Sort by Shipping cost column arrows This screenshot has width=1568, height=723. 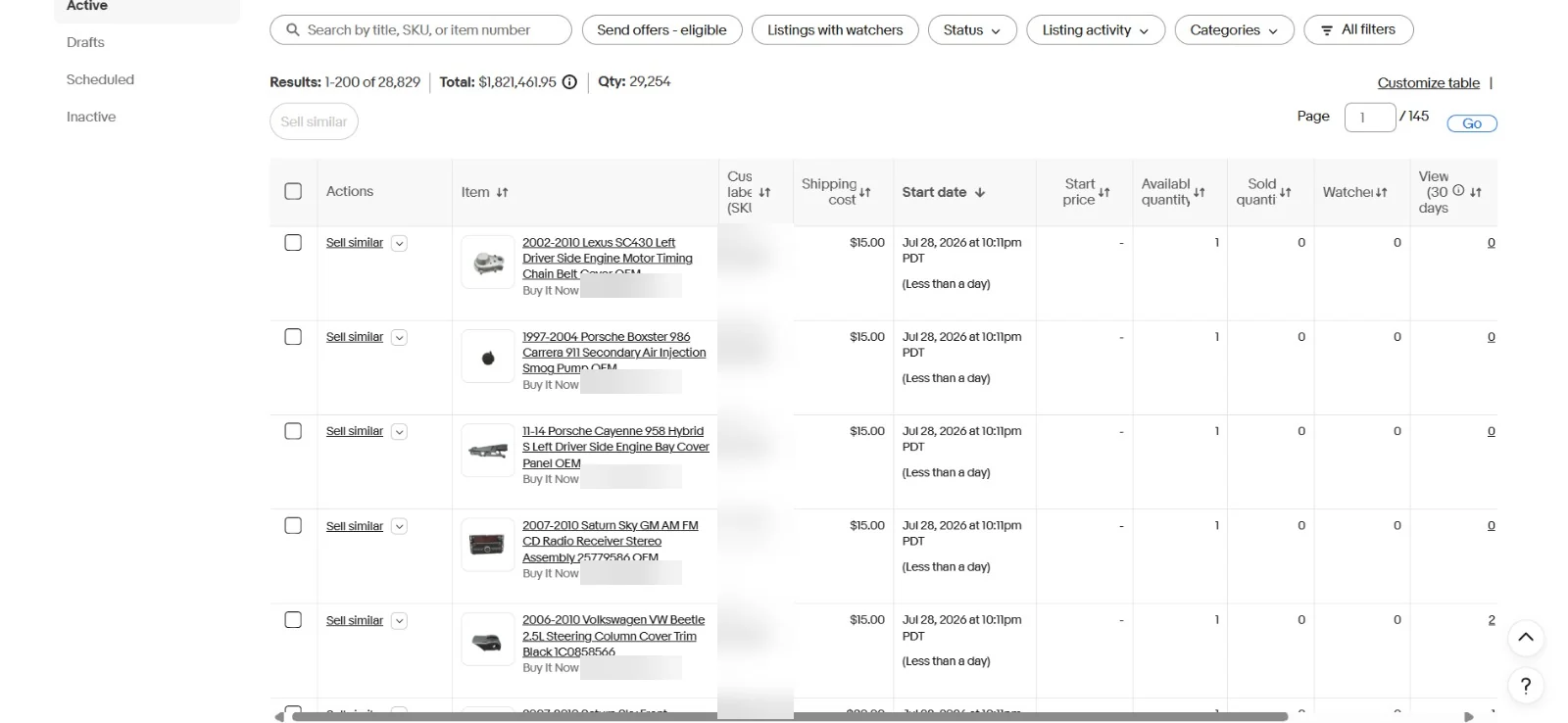[864, 193]
